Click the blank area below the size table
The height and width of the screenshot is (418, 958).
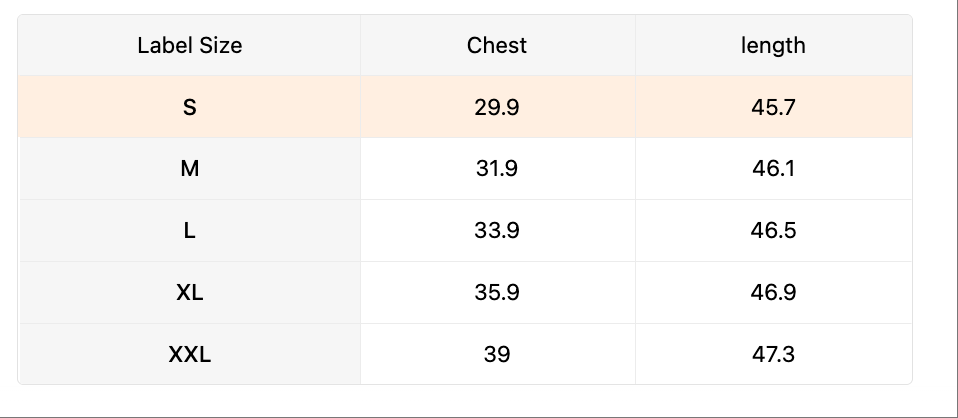478,400
